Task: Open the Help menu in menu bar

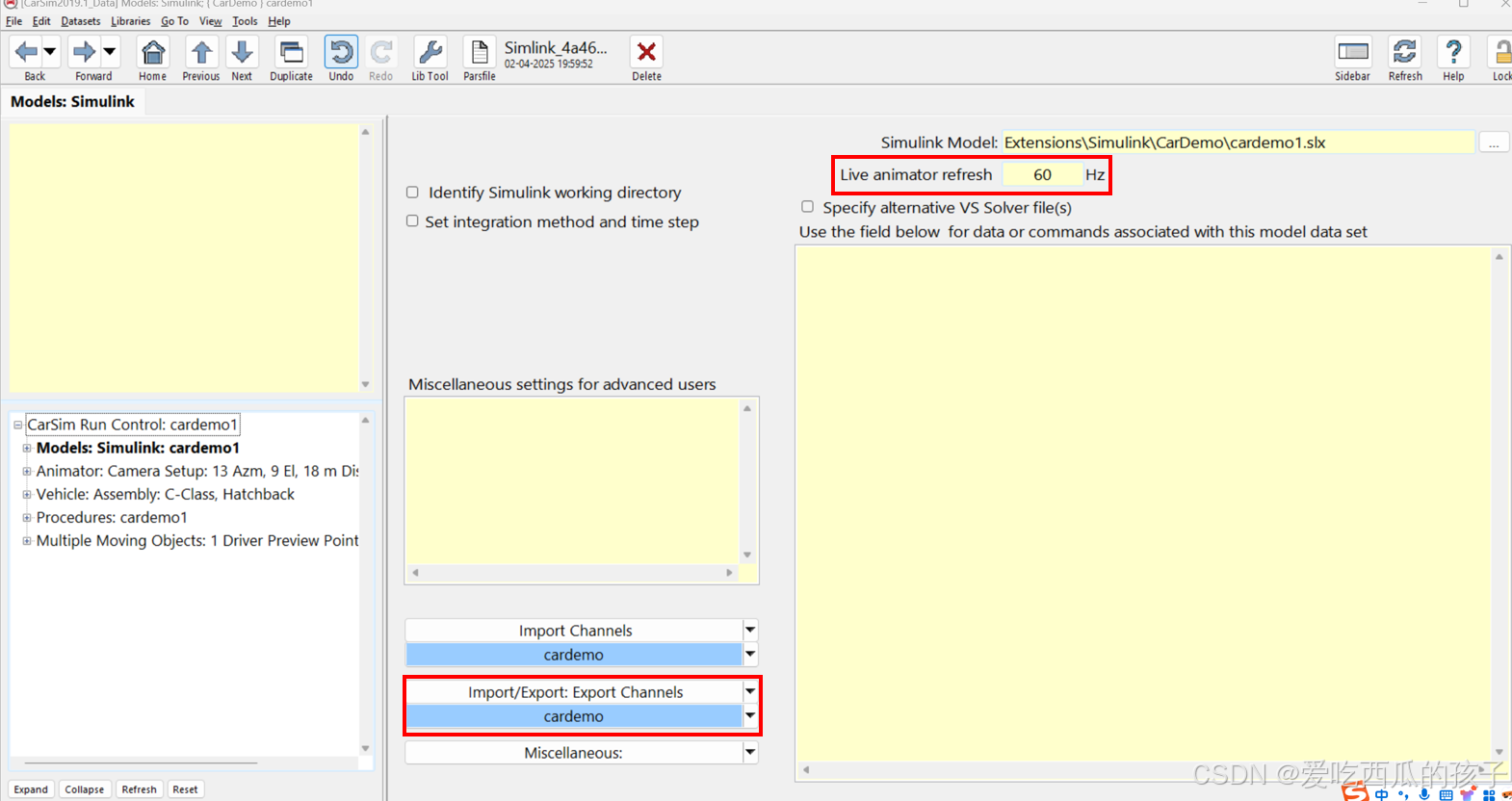Action: click(x=279, y=21)
